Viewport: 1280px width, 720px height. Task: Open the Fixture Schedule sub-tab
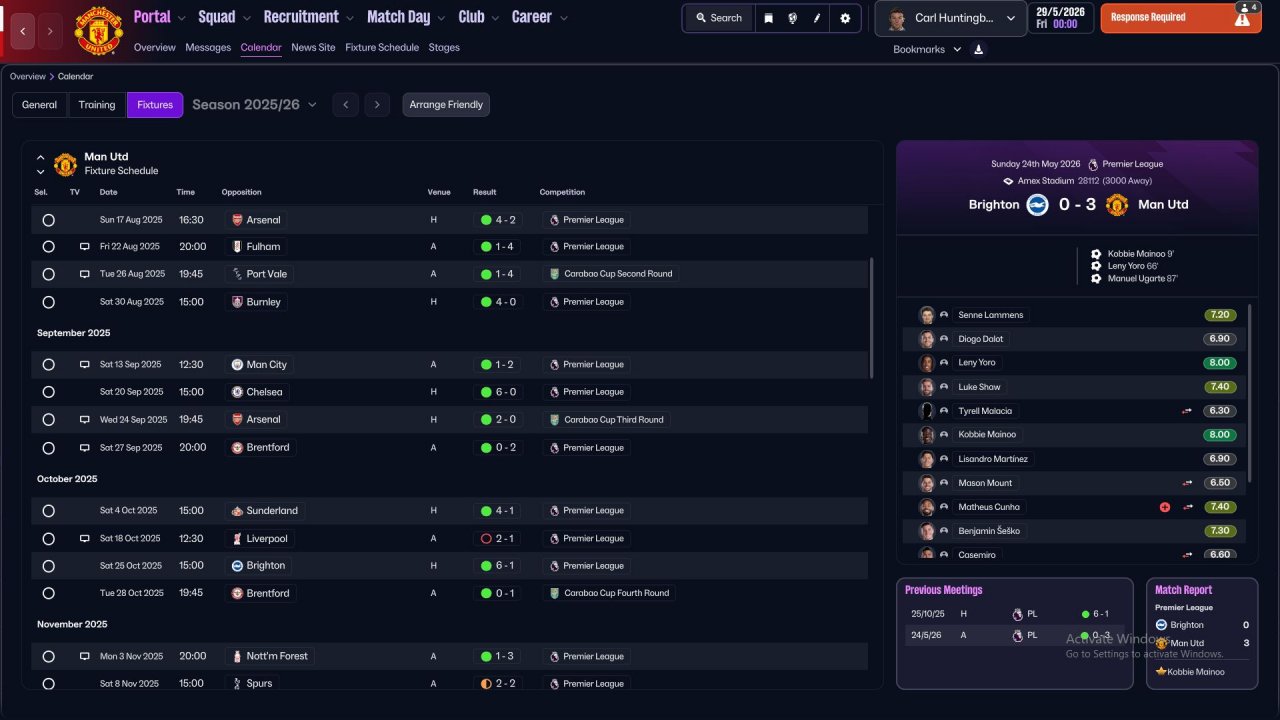pos(382,47)
